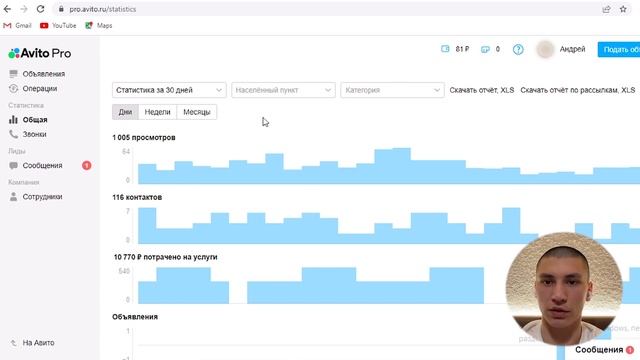Download Скачать отчёт, XLS

pyautogui.click(x=482, y=90)
